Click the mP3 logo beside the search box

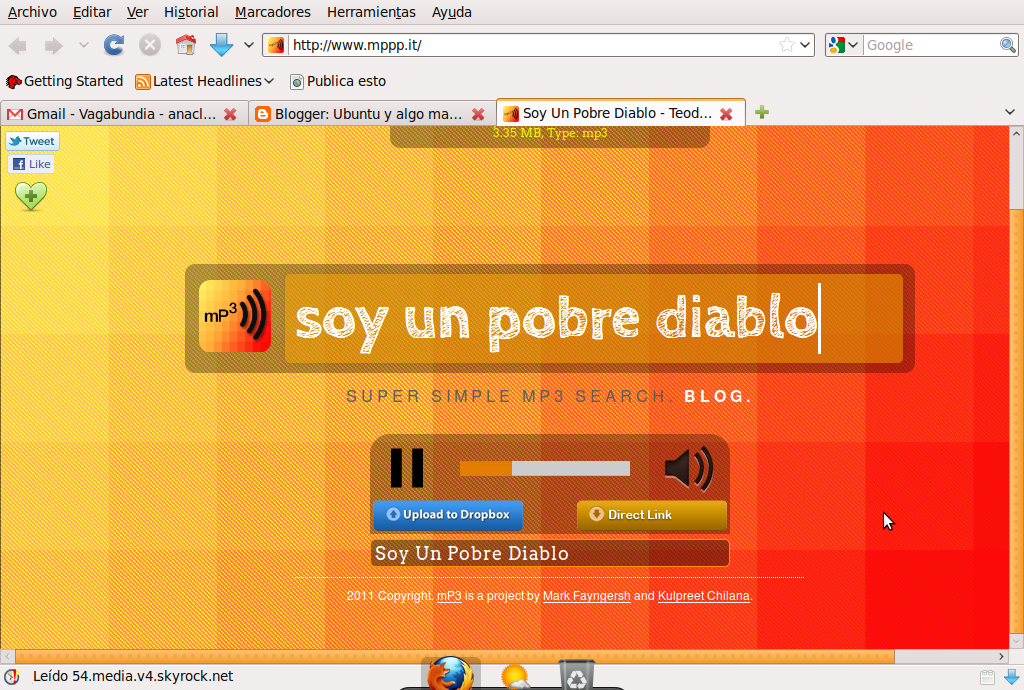coord(234,317)
